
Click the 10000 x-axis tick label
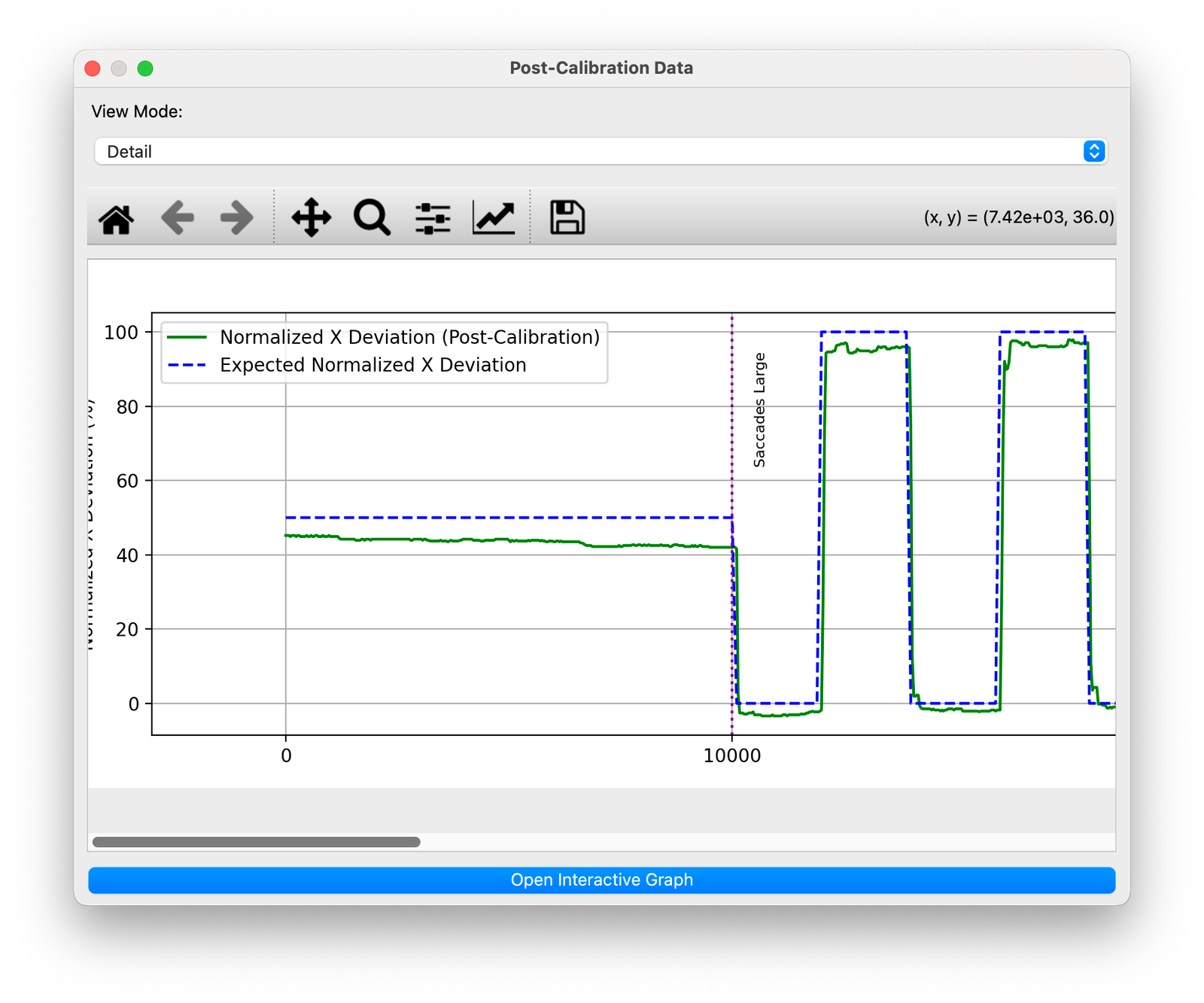(x=732, y=755)
